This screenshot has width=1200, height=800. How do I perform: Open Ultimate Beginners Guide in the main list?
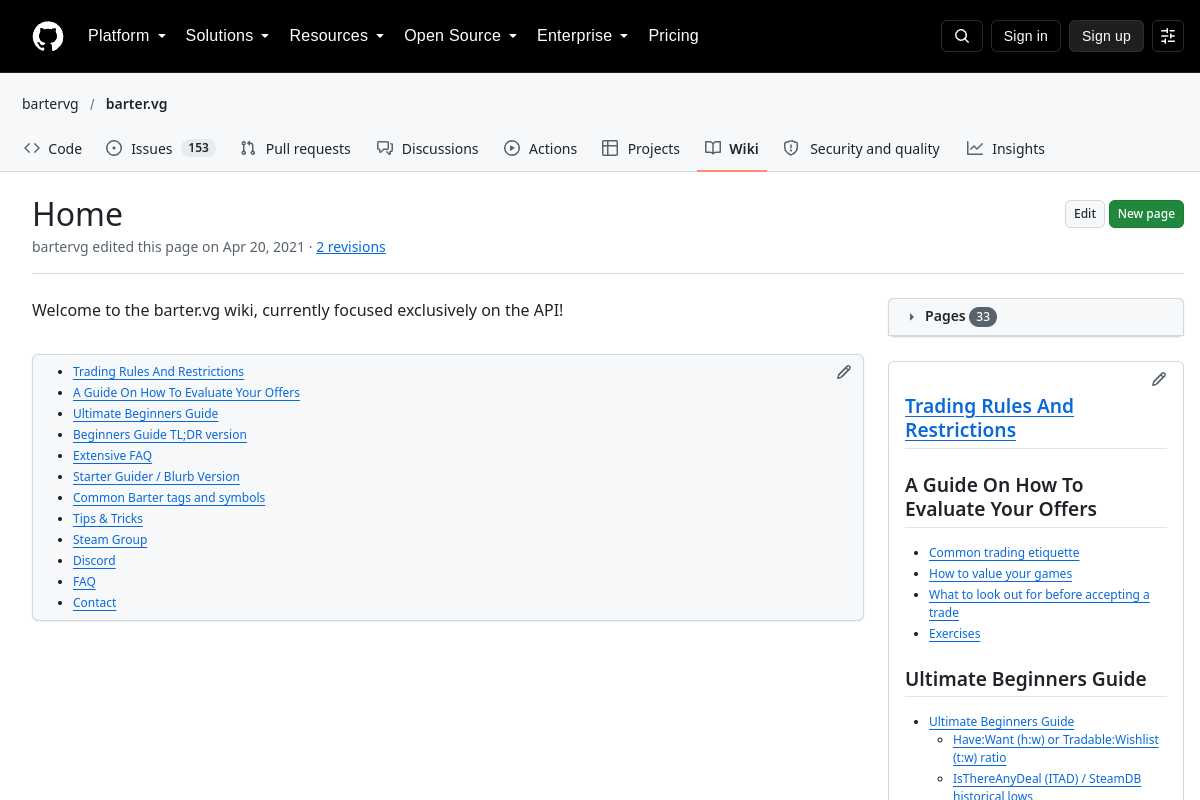pos(145,414)
